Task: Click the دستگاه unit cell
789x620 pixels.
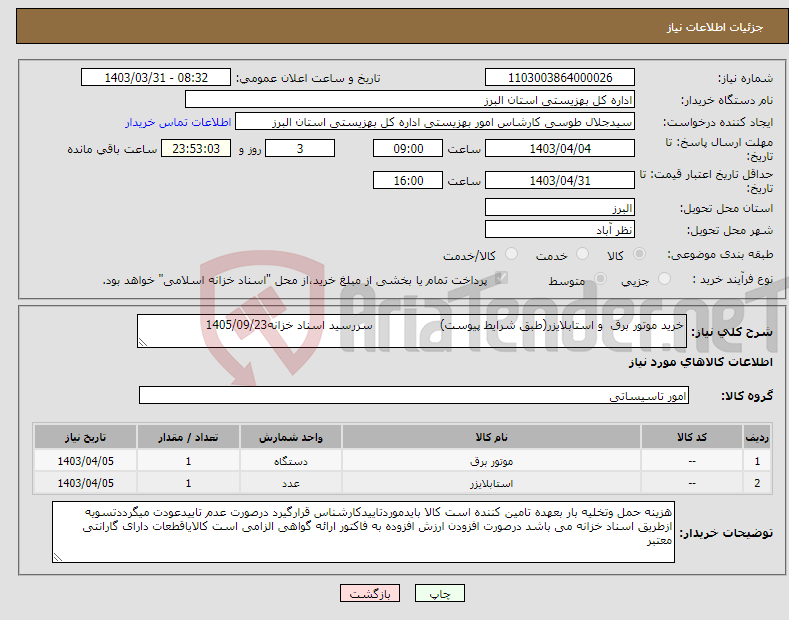Action: coord(291,461)
